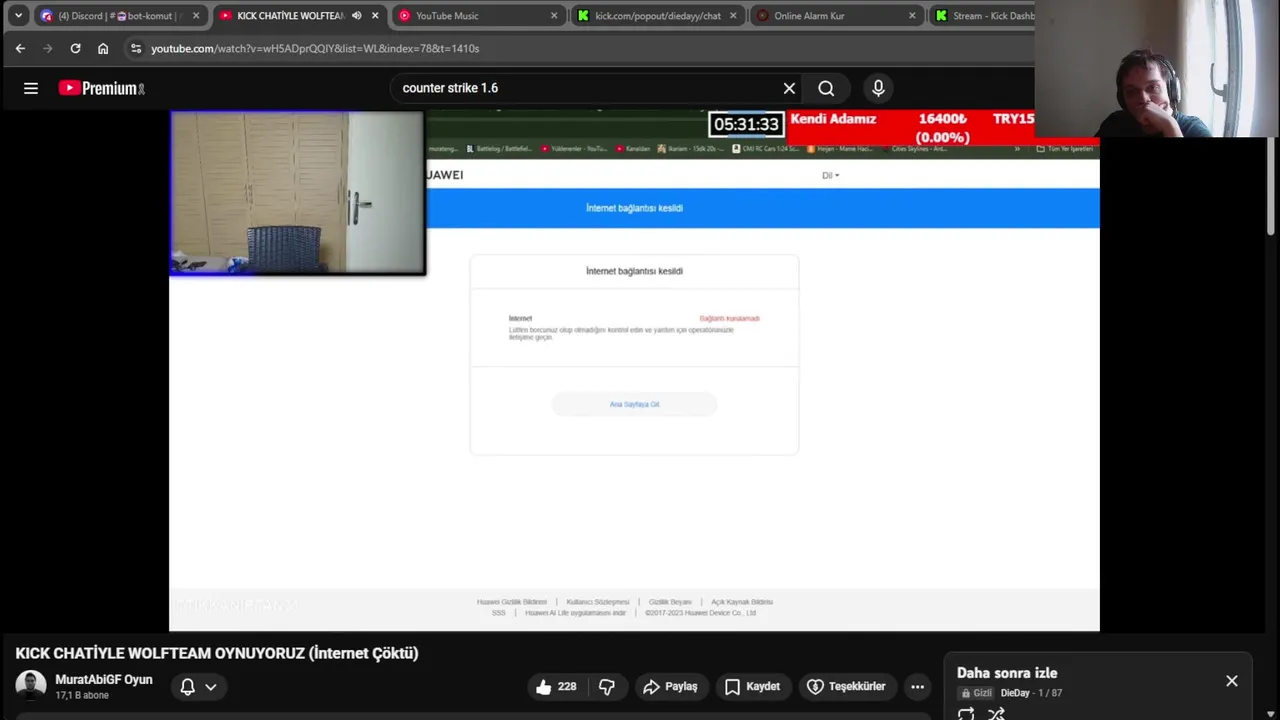Open notification bell options for channel
The image size is (1280, 720).
pyautogui.click(x=198, y=687)
